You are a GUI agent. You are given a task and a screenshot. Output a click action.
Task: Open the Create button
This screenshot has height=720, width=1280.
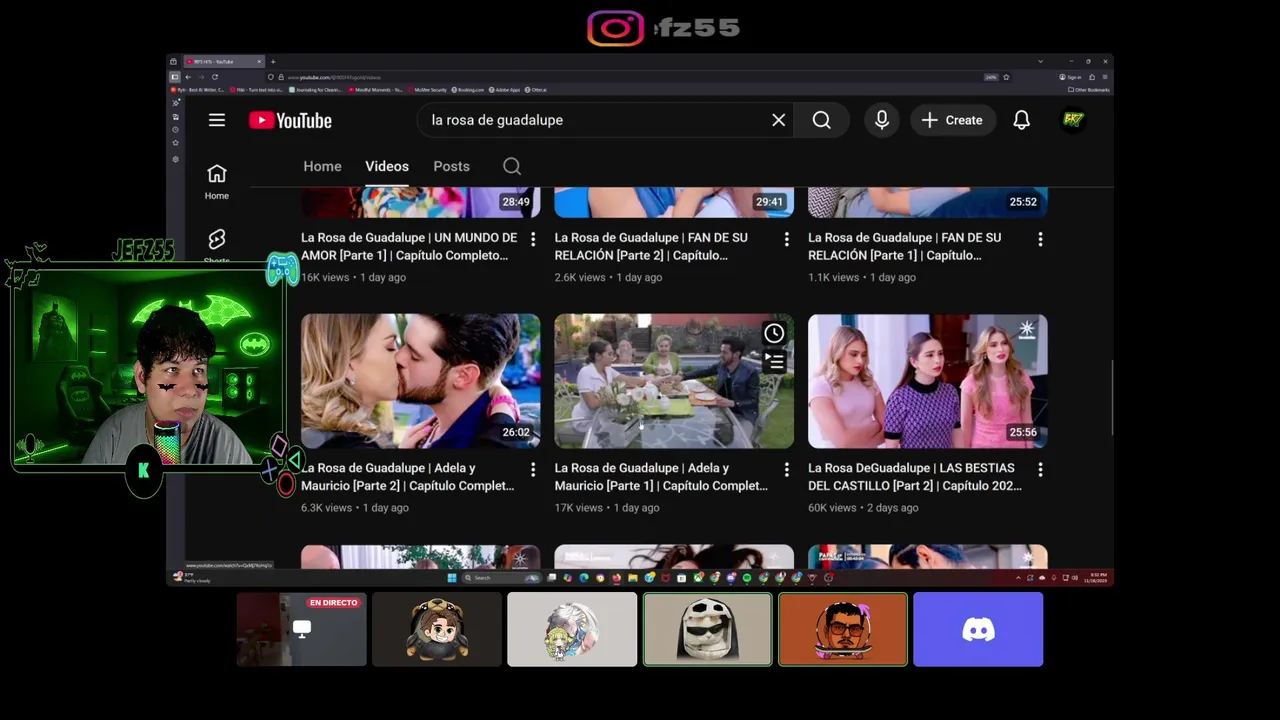coord(952,120)
